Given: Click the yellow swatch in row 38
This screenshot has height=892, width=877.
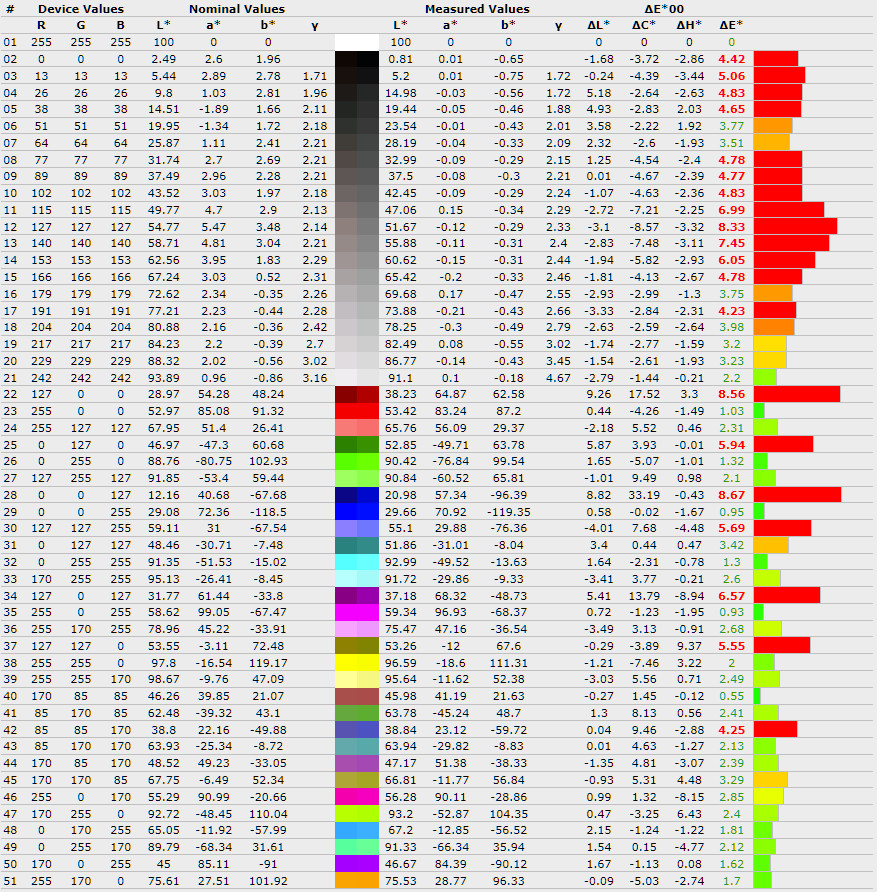Looking at the screenshot, I should tap(357, 663).
